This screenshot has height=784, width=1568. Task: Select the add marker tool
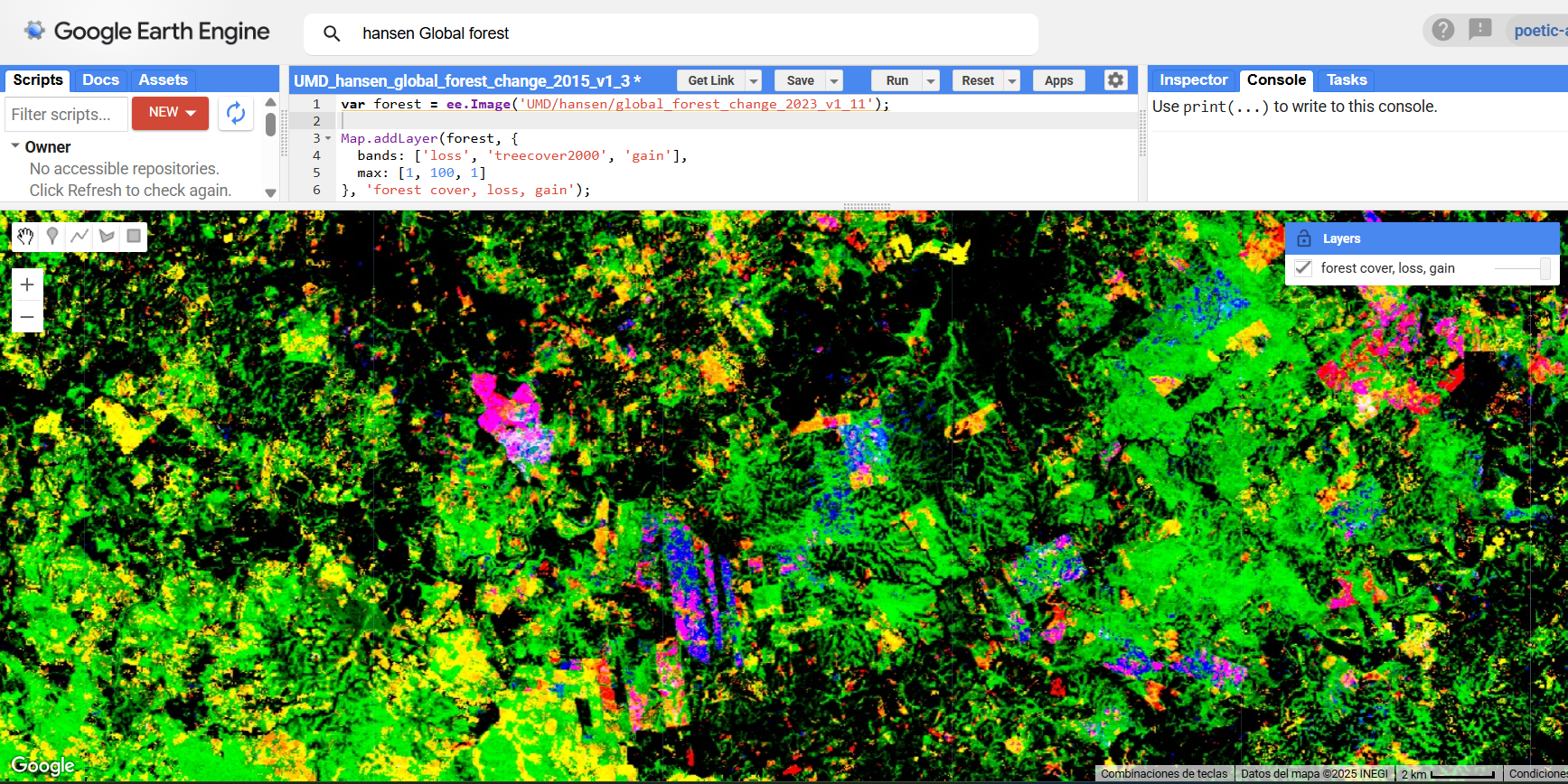point(52,237)
